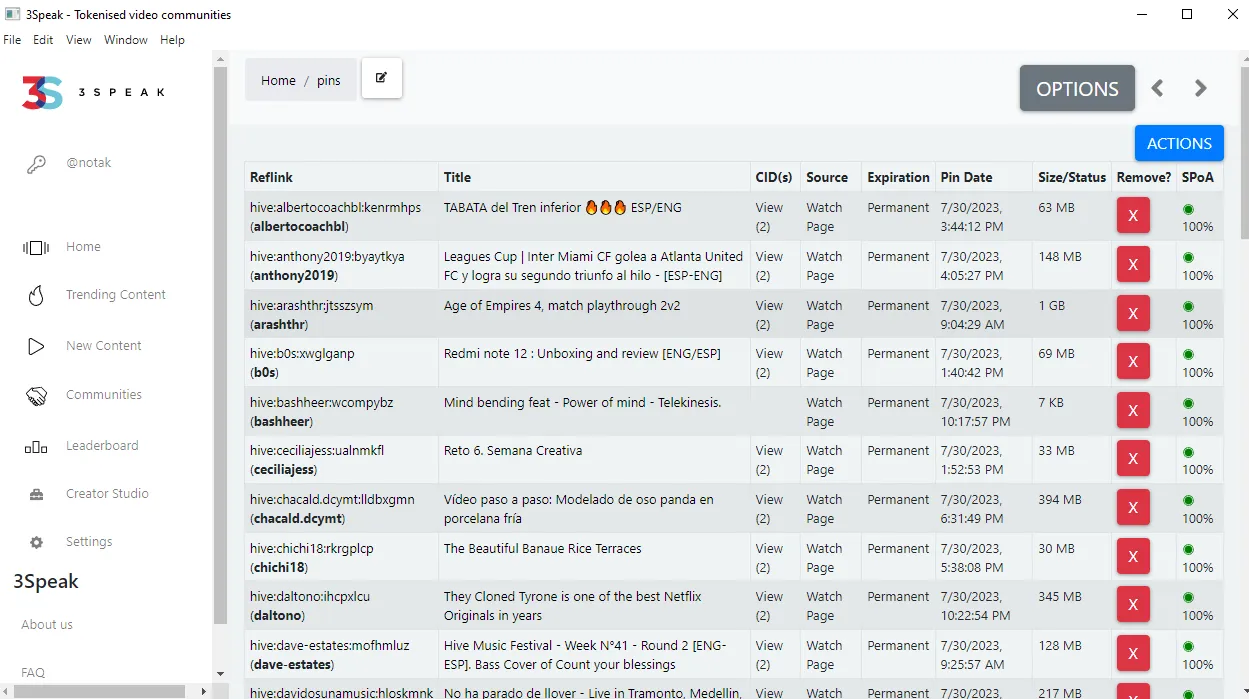The height and width of the screenshot is (699, 1249).
Task: Open the OPTIONS dropdown
Action: coord(1077,88)
